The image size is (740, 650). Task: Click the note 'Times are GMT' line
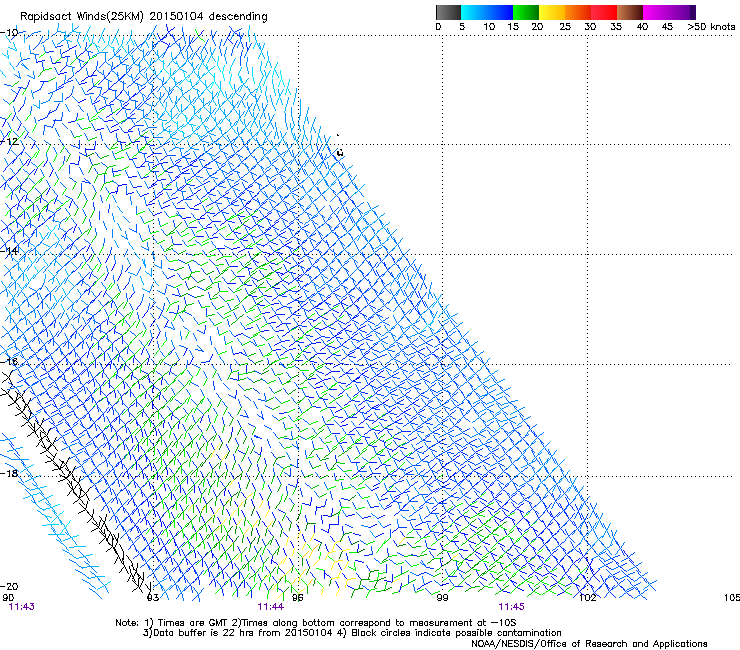pyautogui.click(x=315, y=623)
